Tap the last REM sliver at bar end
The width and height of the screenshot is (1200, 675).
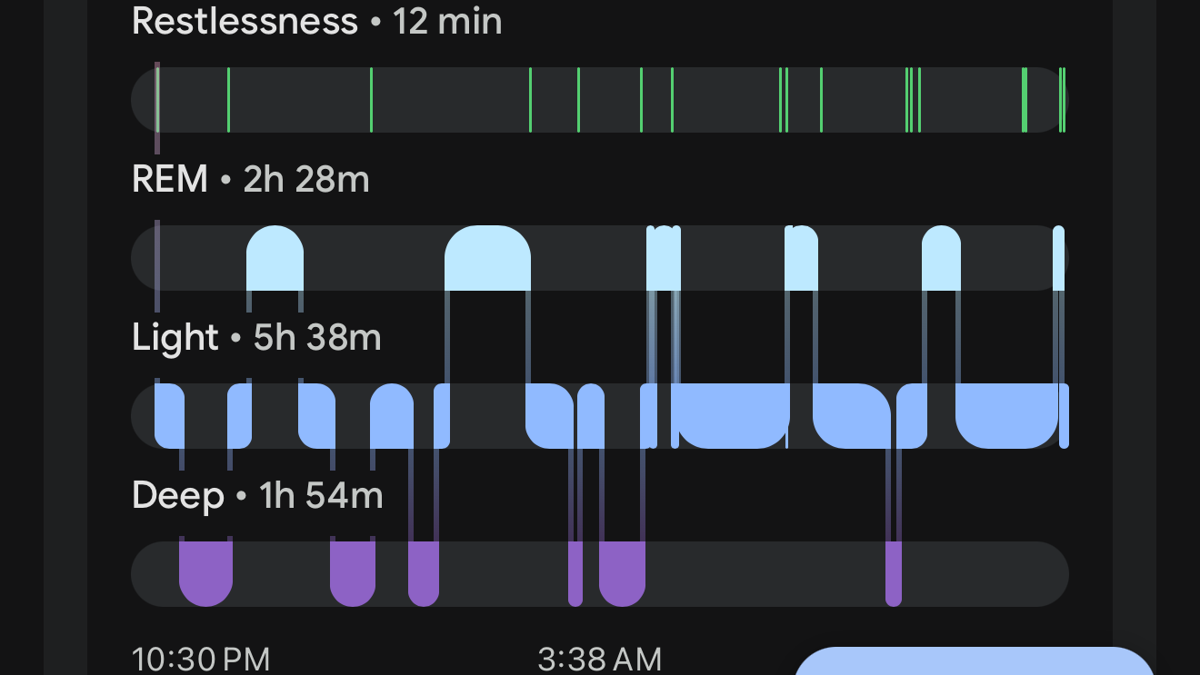pyautogui.click(x=1059, y=258)
